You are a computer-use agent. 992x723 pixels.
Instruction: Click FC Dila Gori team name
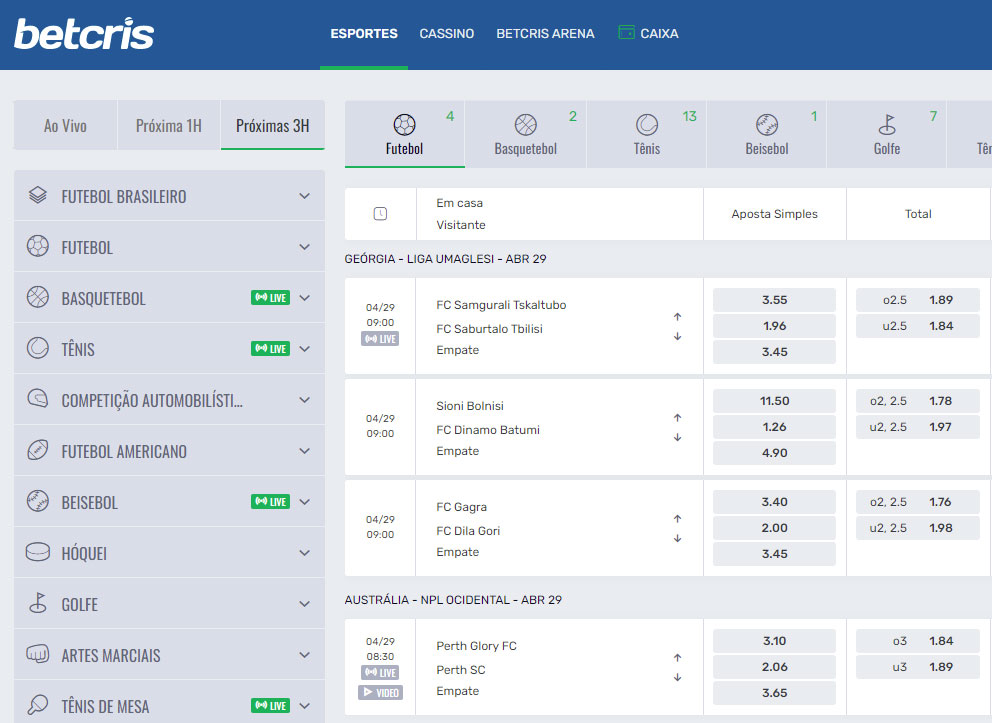[x=468, y=531]
